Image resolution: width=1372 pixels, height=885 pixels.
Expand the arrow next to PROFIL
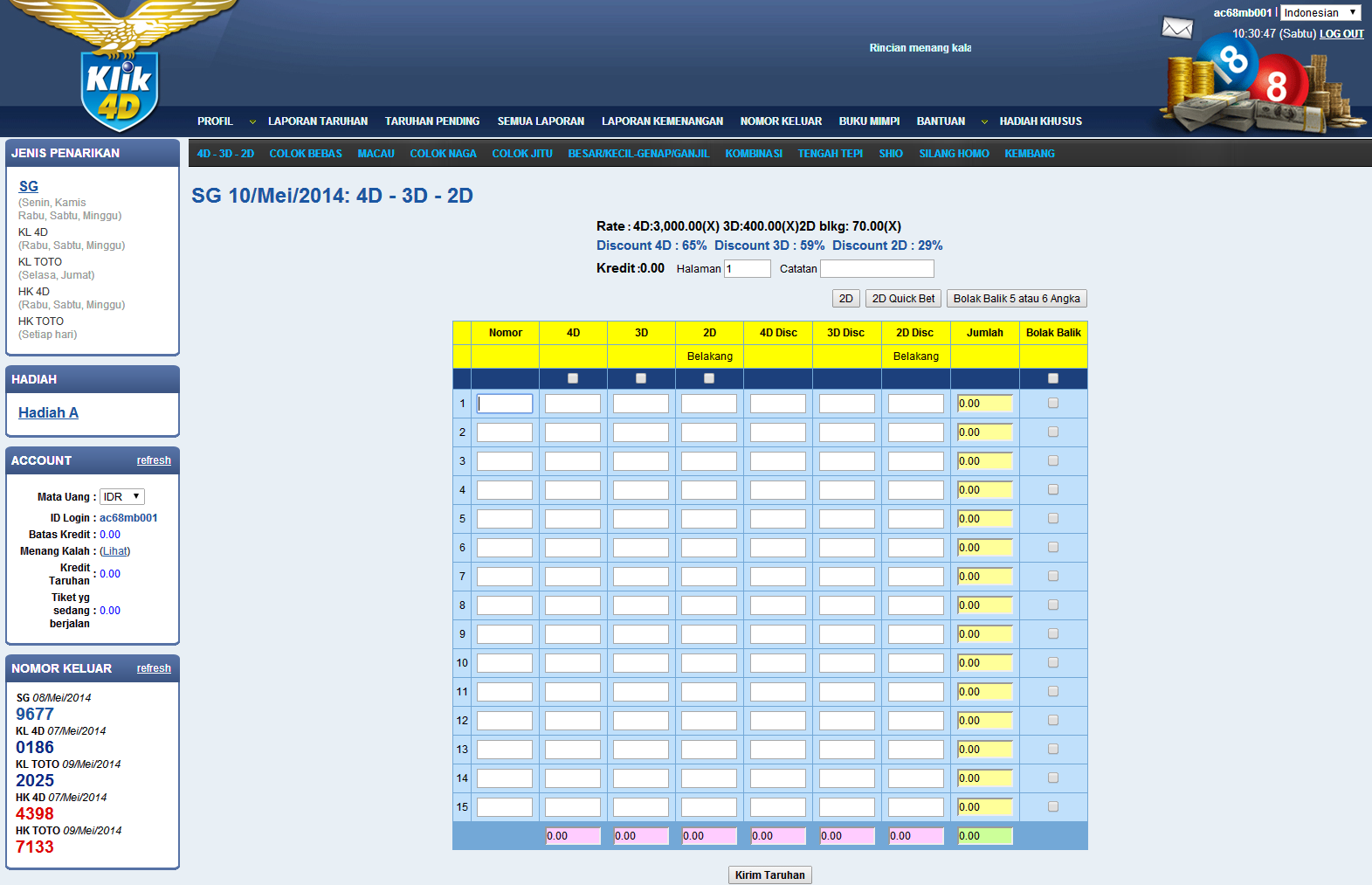coord(252,122)
